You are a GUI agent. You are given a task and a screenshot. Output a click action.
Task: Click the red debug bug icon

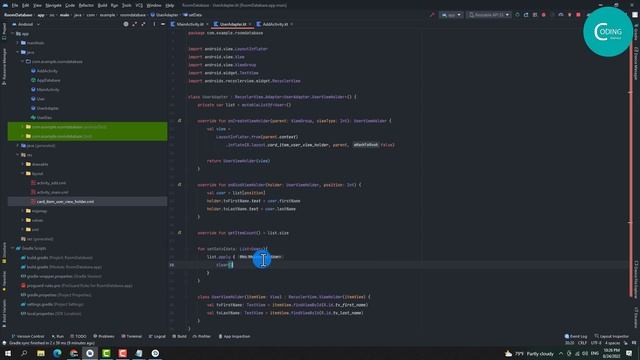(543, 15)
